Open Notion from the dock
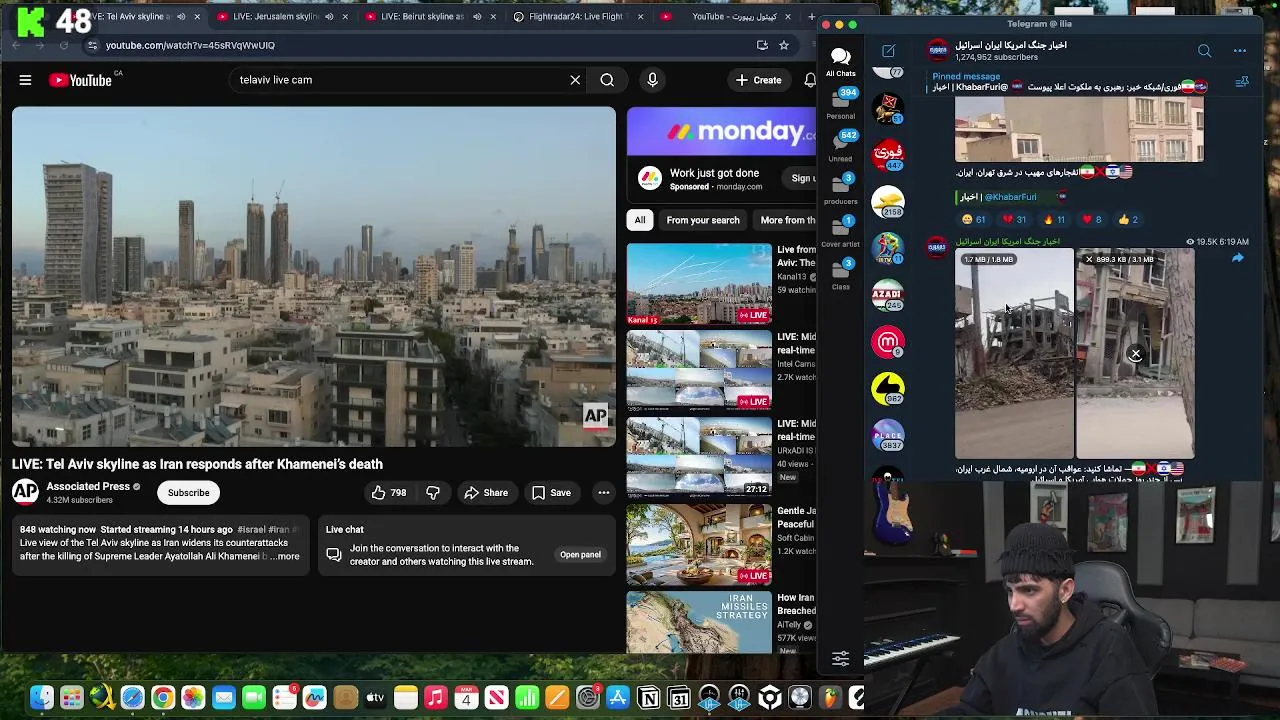Viewport: 1280px width, 720px height. 648,698
